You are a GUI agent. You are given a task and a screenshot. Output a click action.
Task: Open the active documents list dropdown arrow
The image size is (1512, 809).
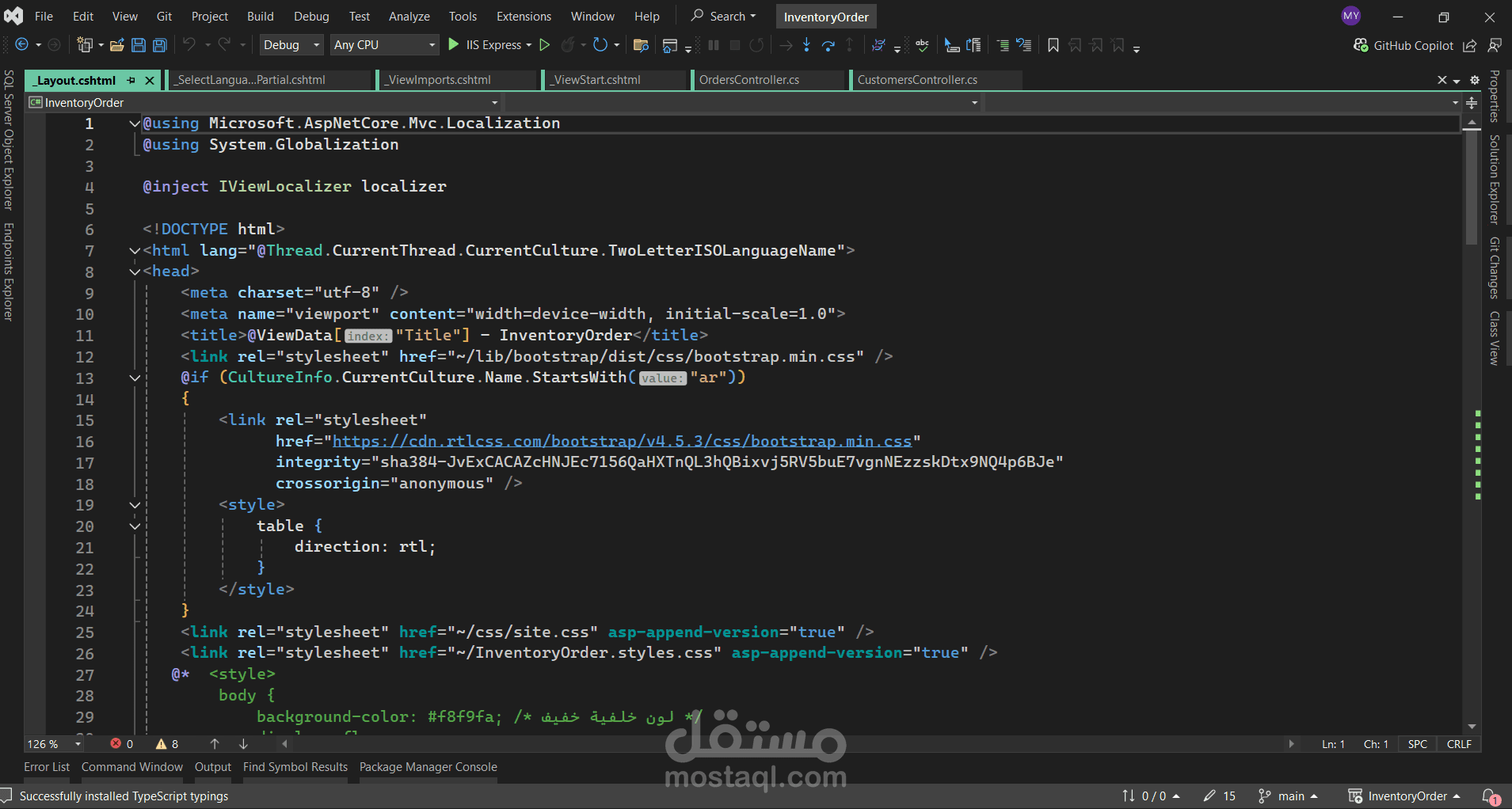coord(1457,81)
